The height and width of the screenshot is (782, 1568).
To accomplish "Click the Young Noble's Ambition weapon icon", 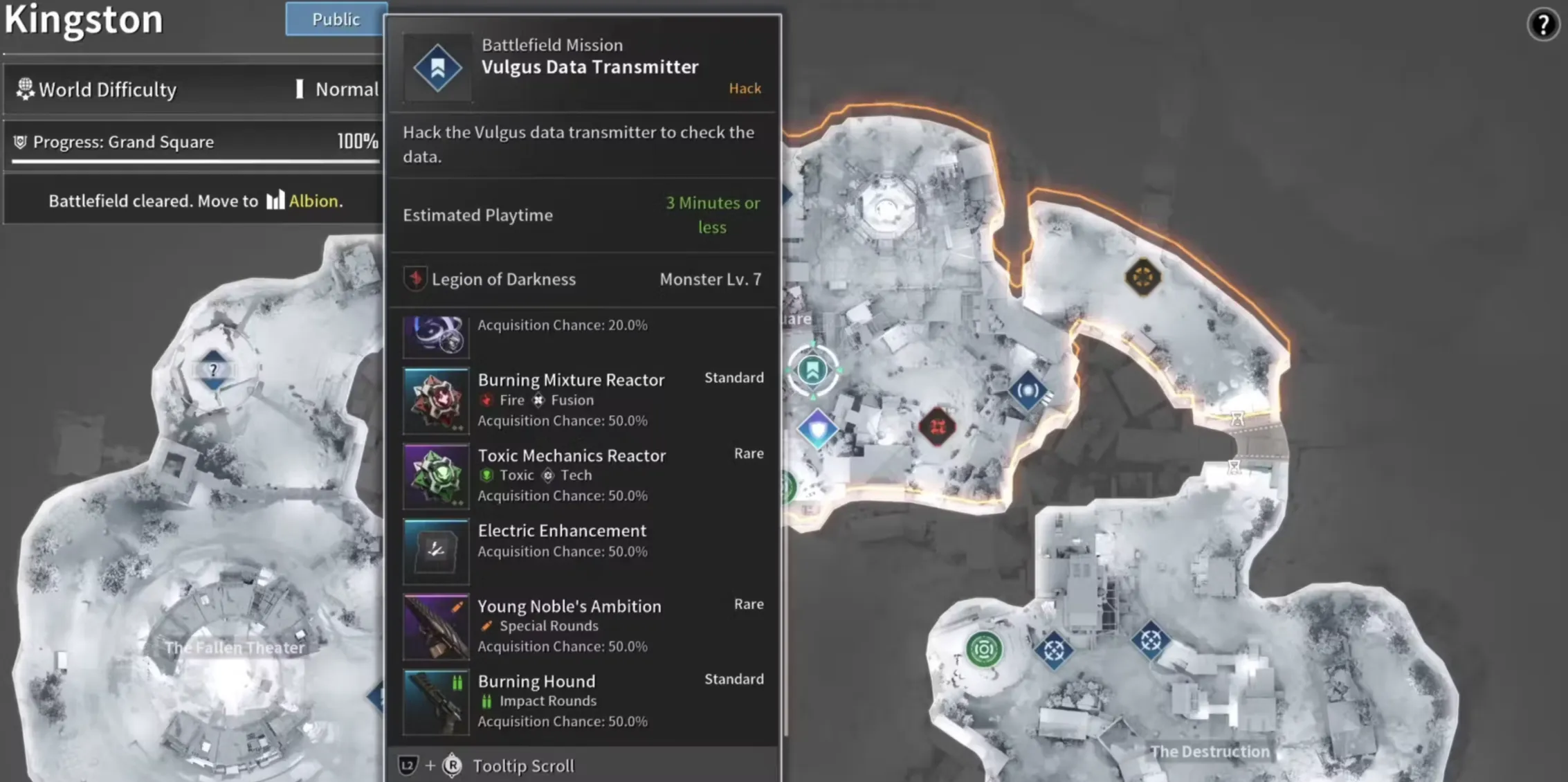I will (435, 625).
